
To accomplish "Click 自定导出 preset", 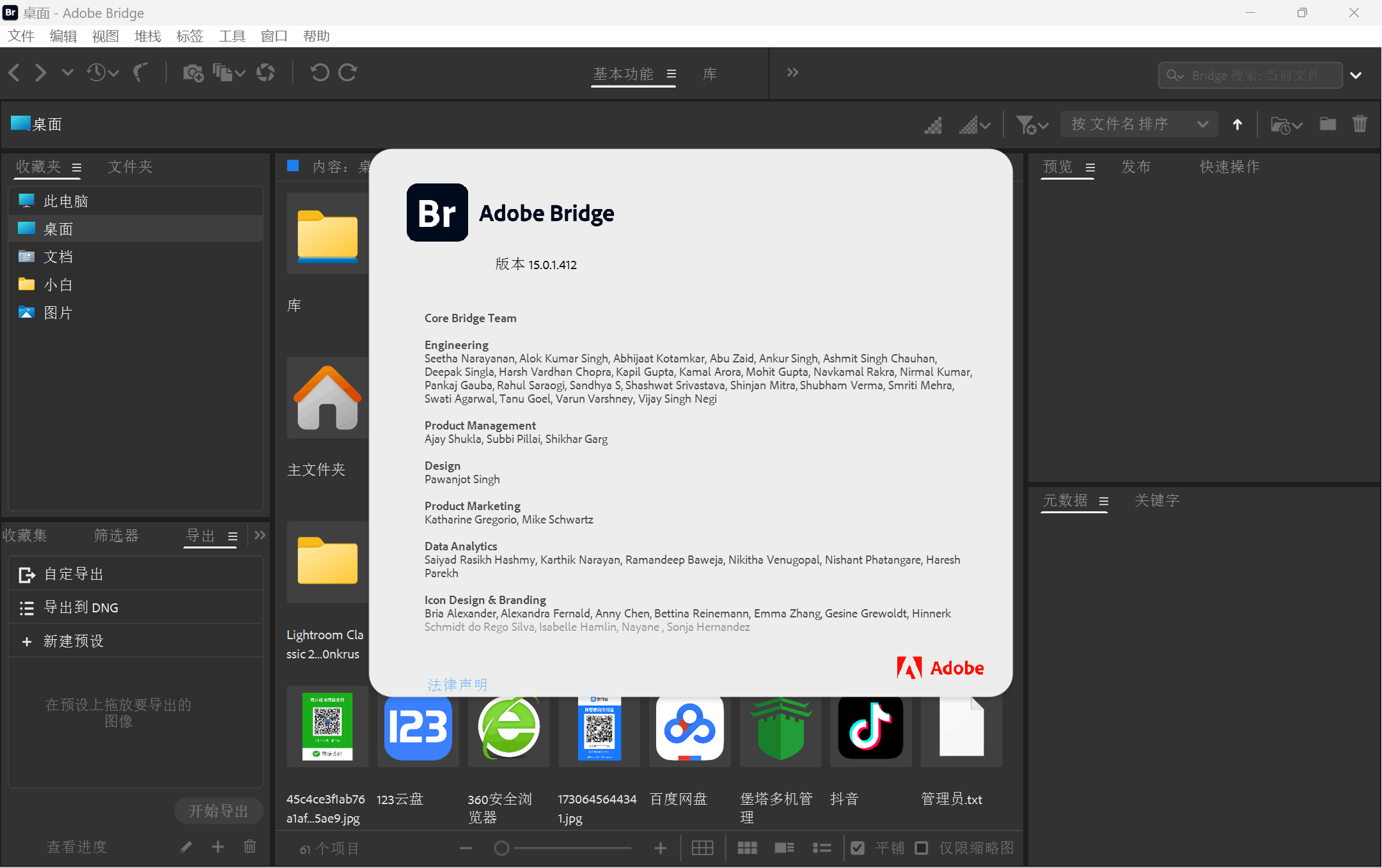I will [x=136, y=574].
